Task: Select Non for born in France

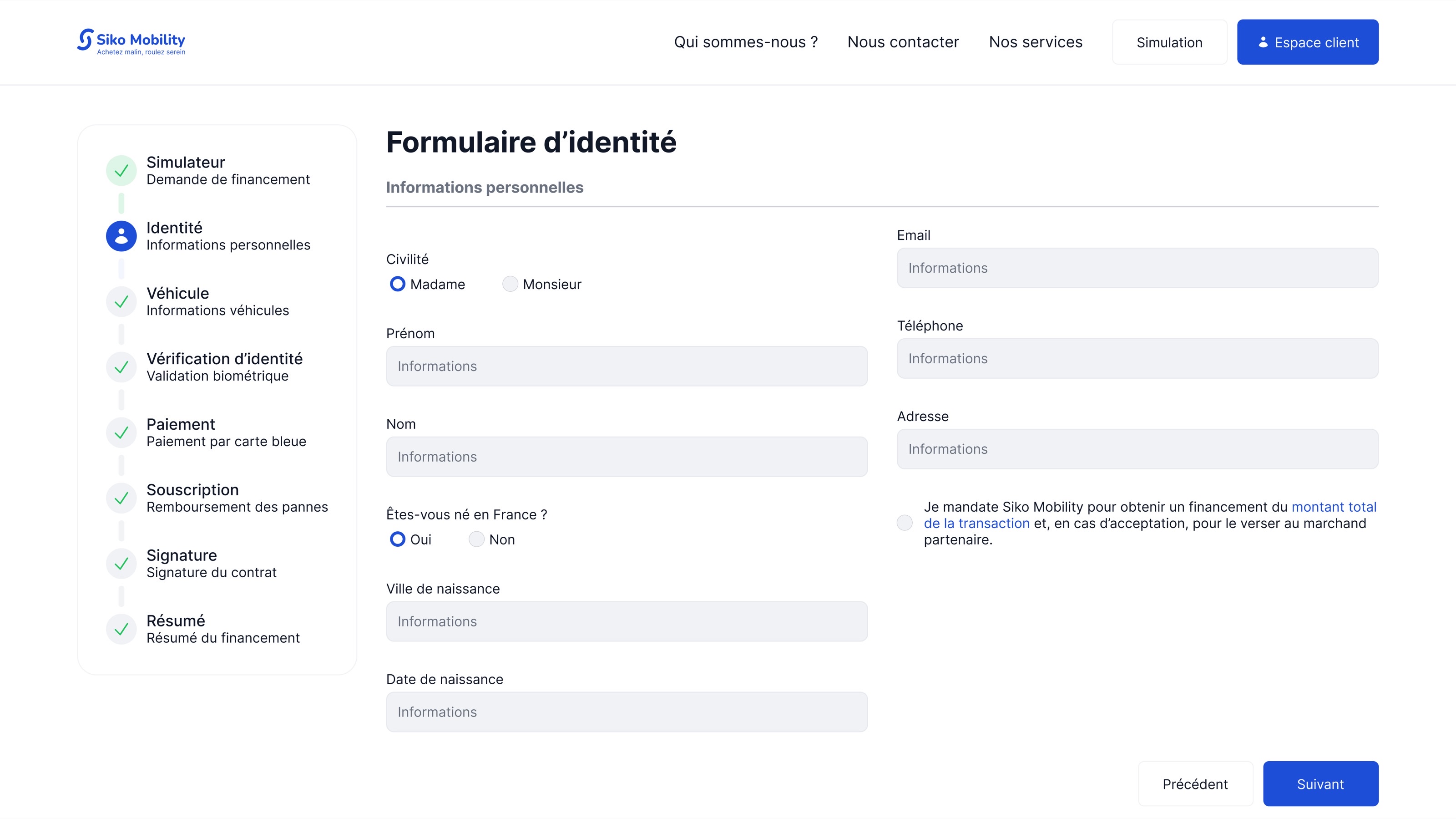Action: pyautogui.click(x=476, y=539)
